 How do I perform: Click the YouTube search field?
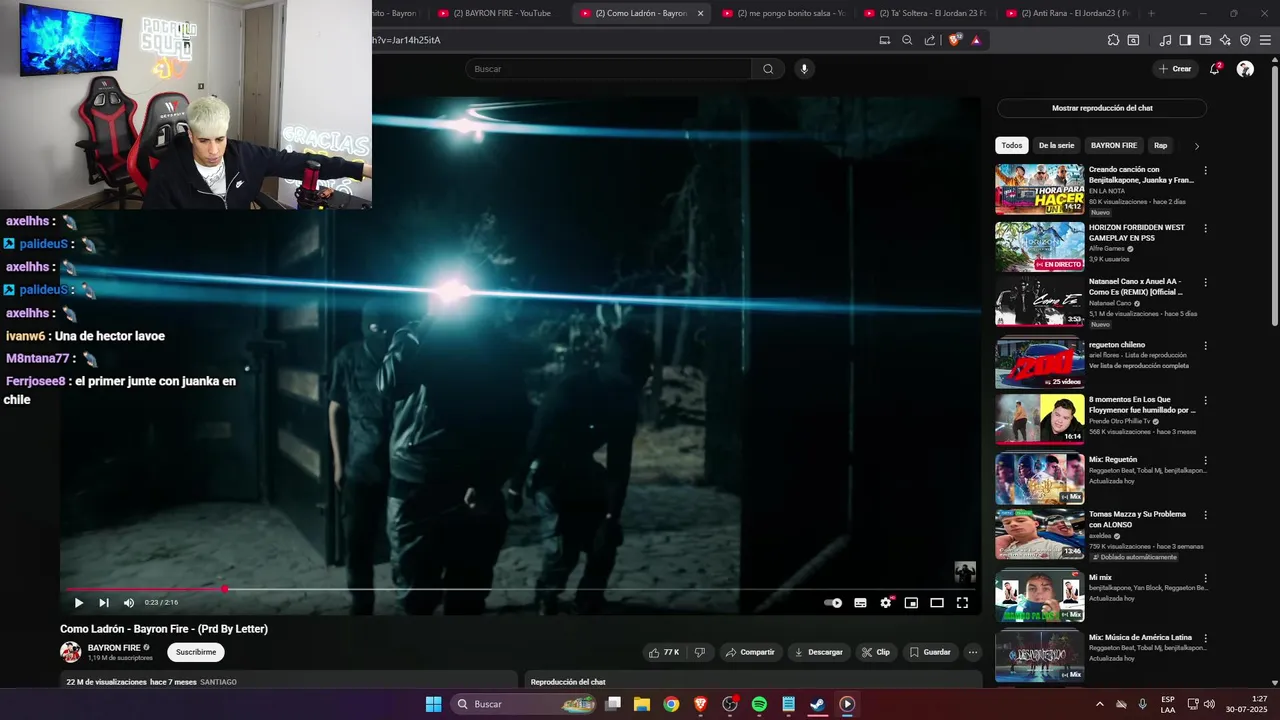(x=608, y=69)
